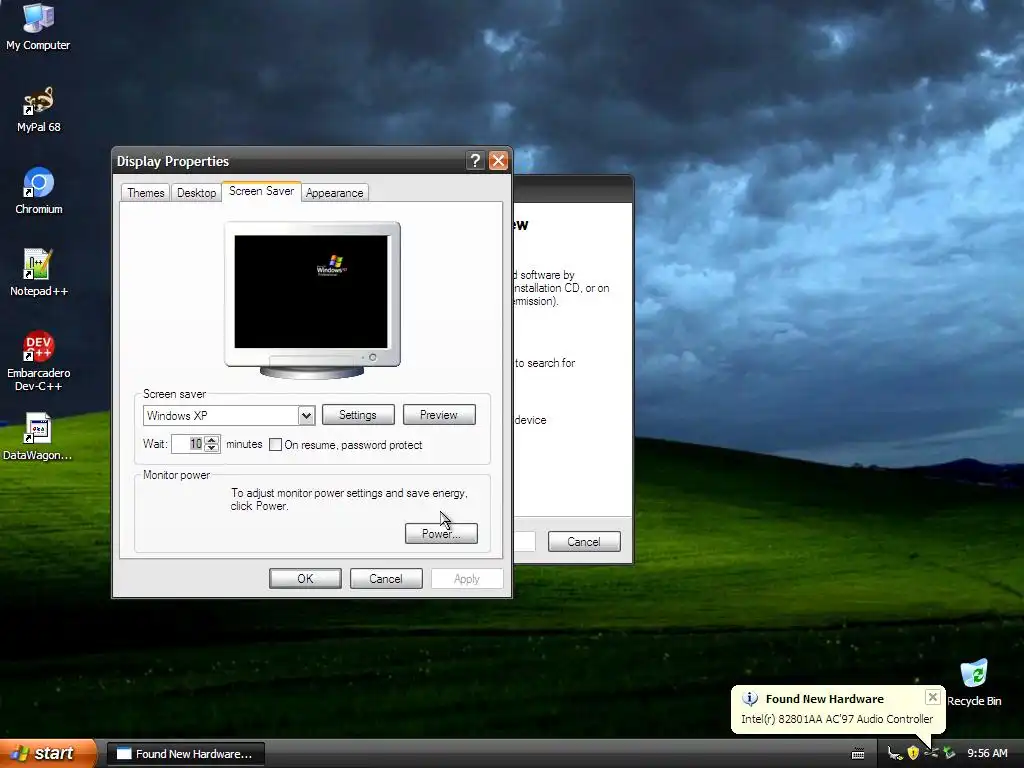Switch to the Themes tab
Image resolution: width=1024 pixels, height=768 pixels.
coord(146,193)
